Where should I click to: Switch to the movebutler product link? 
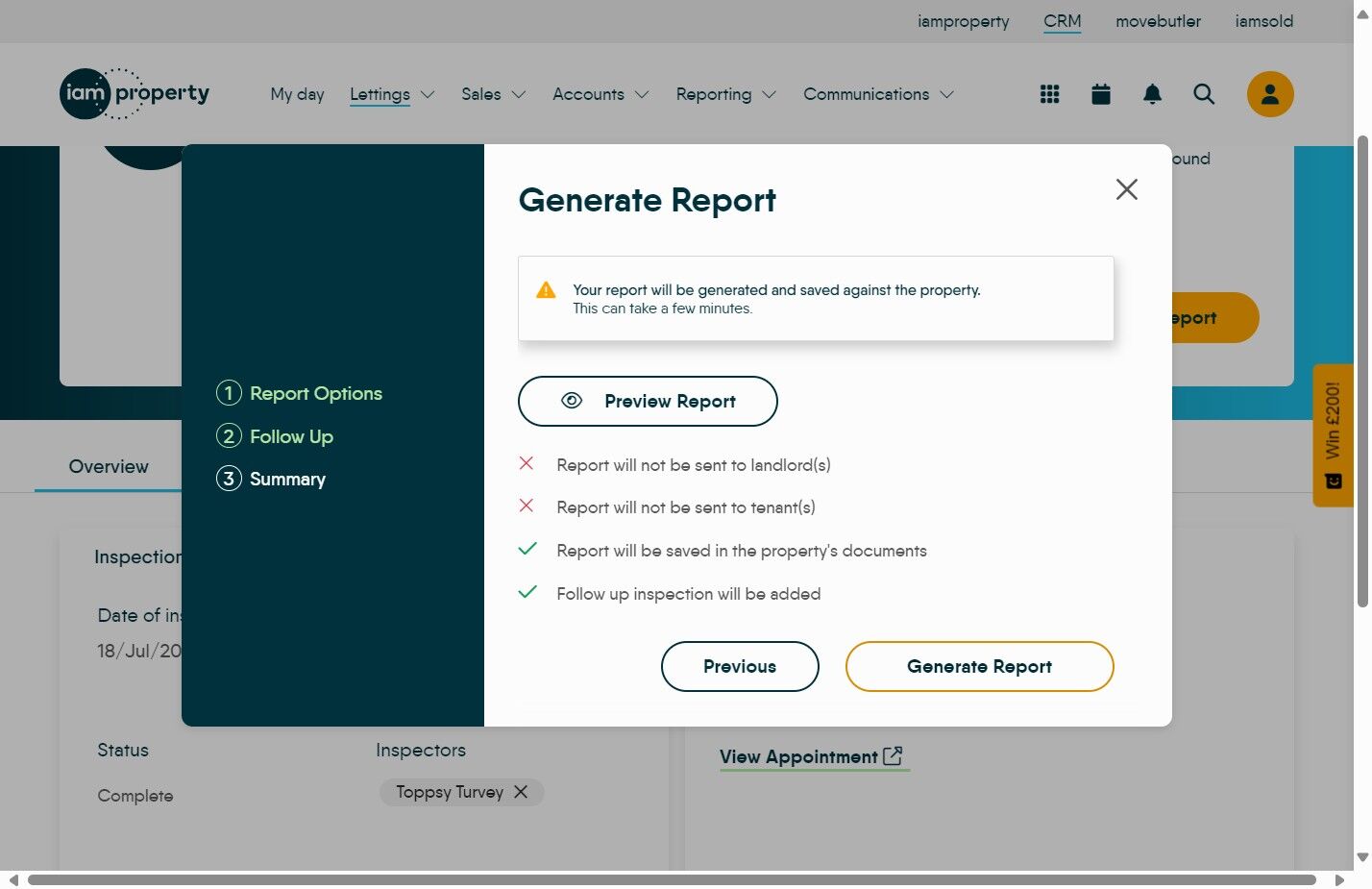click(1157, 21)
